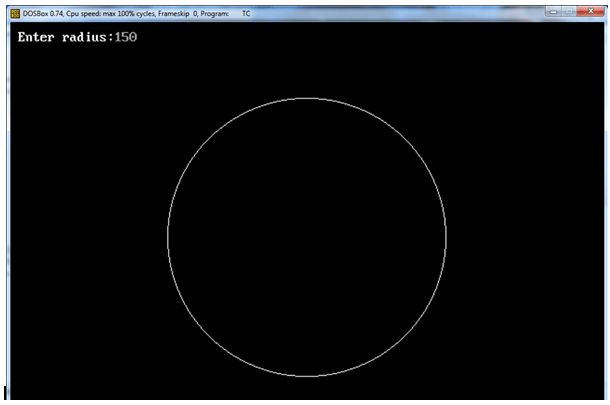The image size is (610, 405).
Task: Click the DOSBox icon in the title bar
Action: [15, 14]
